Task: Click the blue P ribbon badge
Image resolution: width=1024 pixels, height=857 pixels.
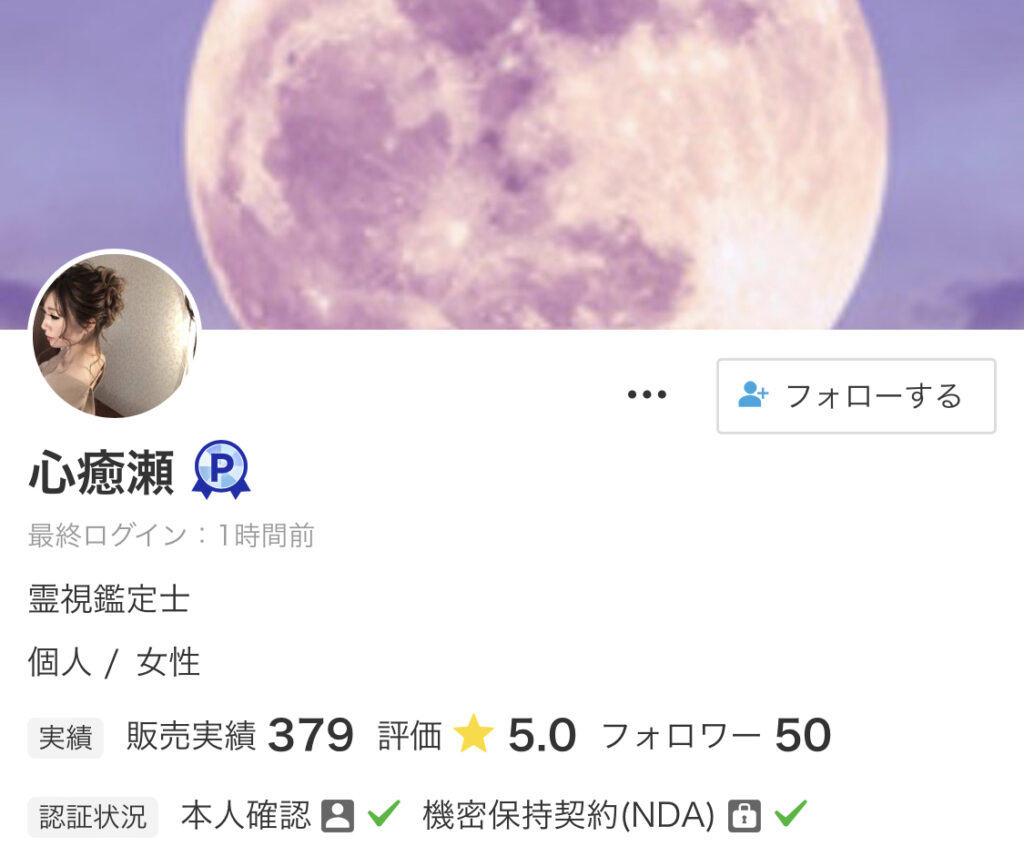Action: coord(221,470)
